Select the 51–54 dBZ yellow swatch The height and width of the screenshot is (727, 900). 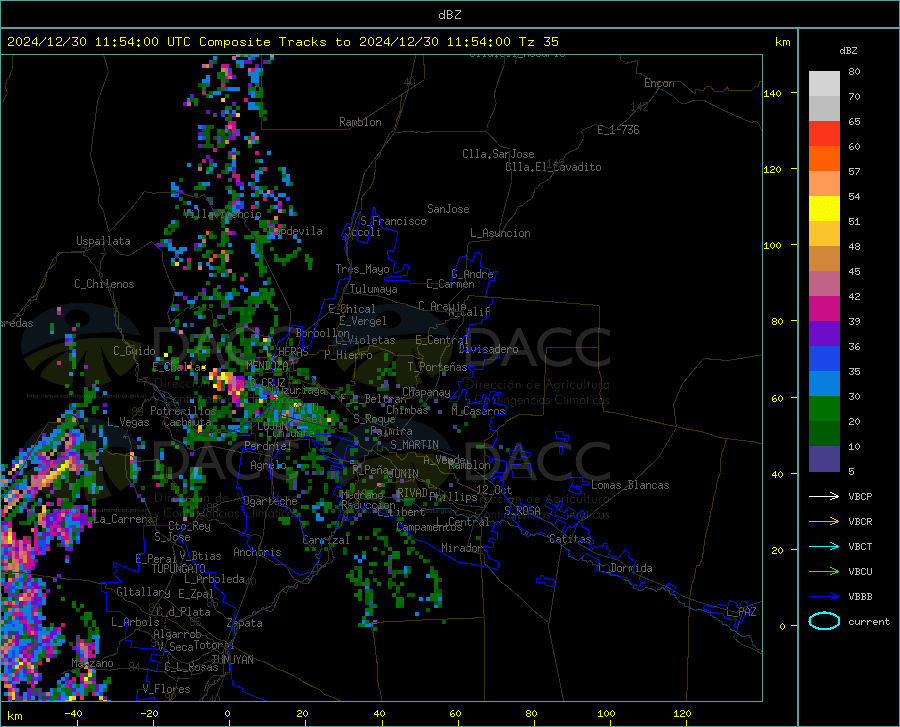click(824, 209)
